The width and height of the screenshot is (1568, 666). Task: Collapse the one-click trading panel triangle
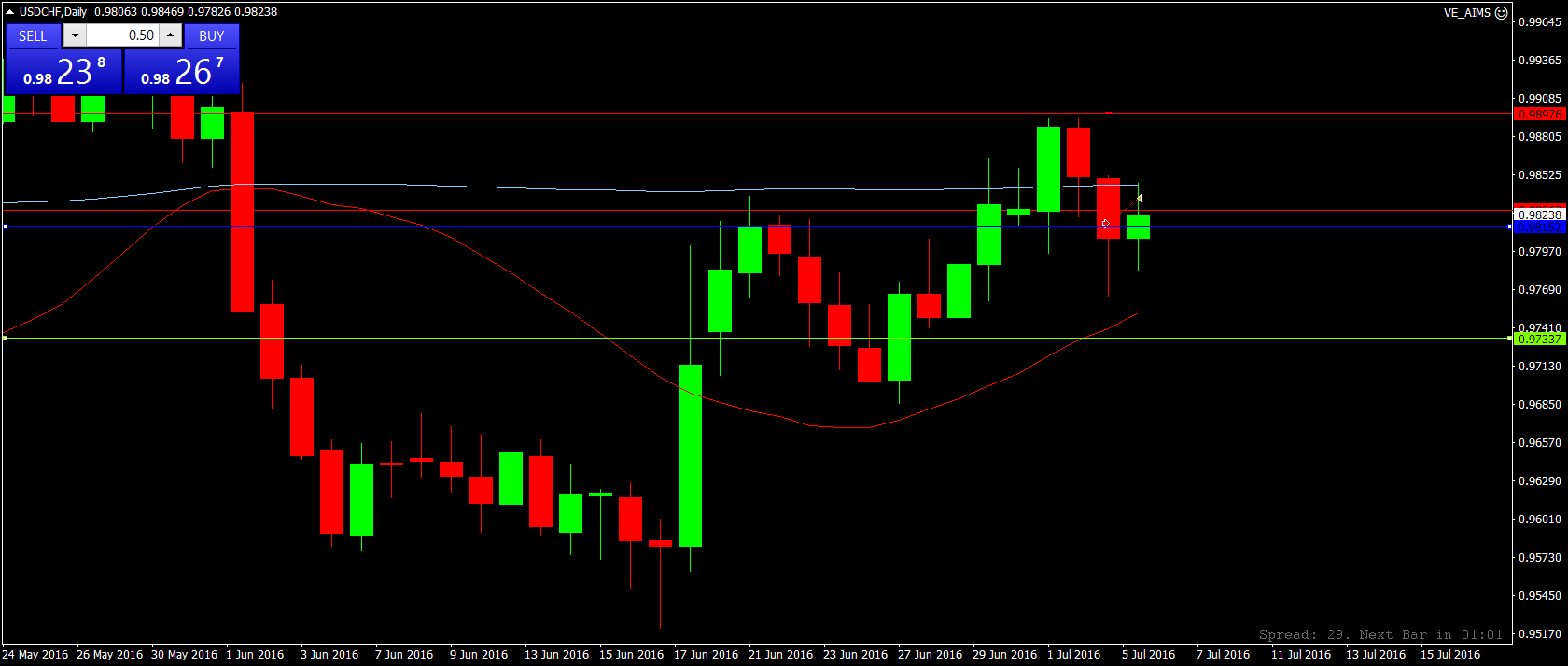pos(10,12)
